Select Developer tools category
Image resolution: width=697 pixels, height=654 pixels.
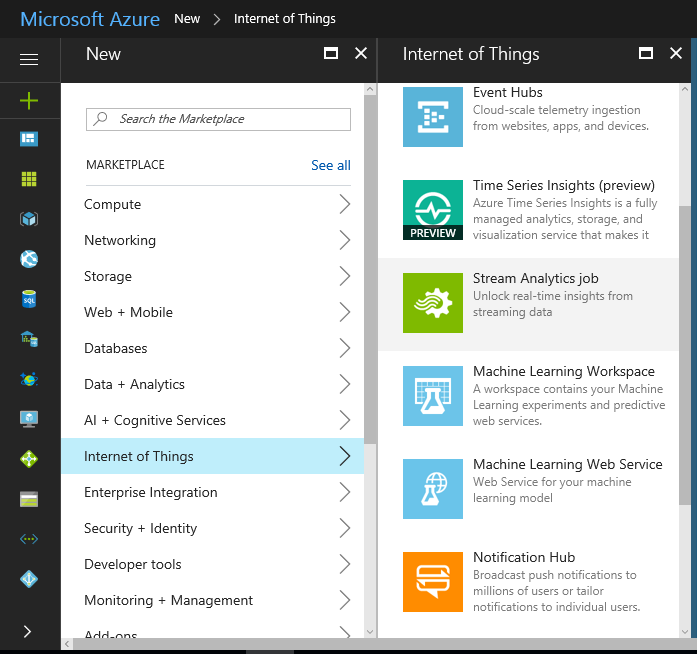point(212,564)
